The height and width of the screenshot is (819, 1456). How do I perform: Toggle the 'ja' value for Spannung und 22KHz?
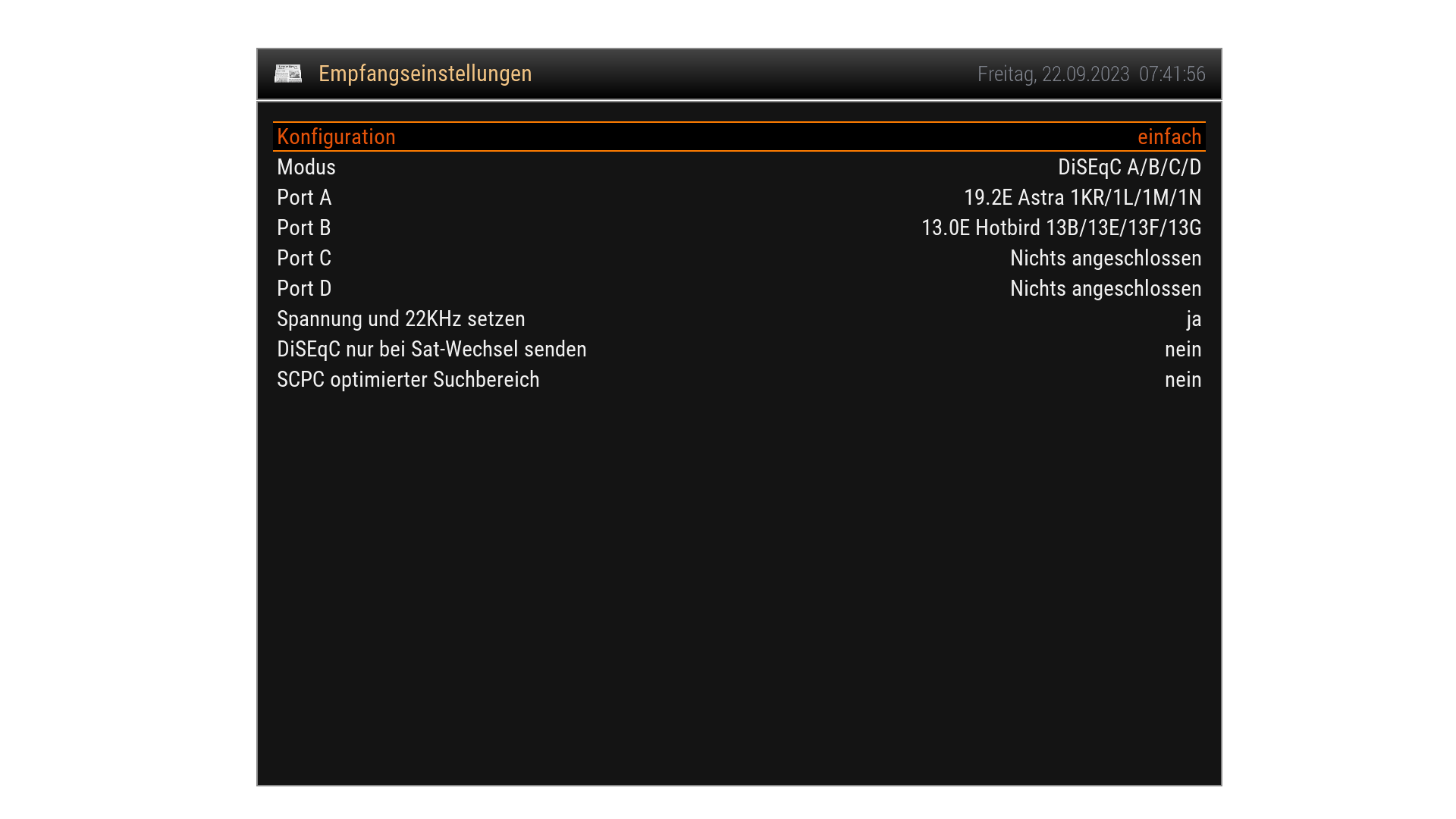point(1194,319)
